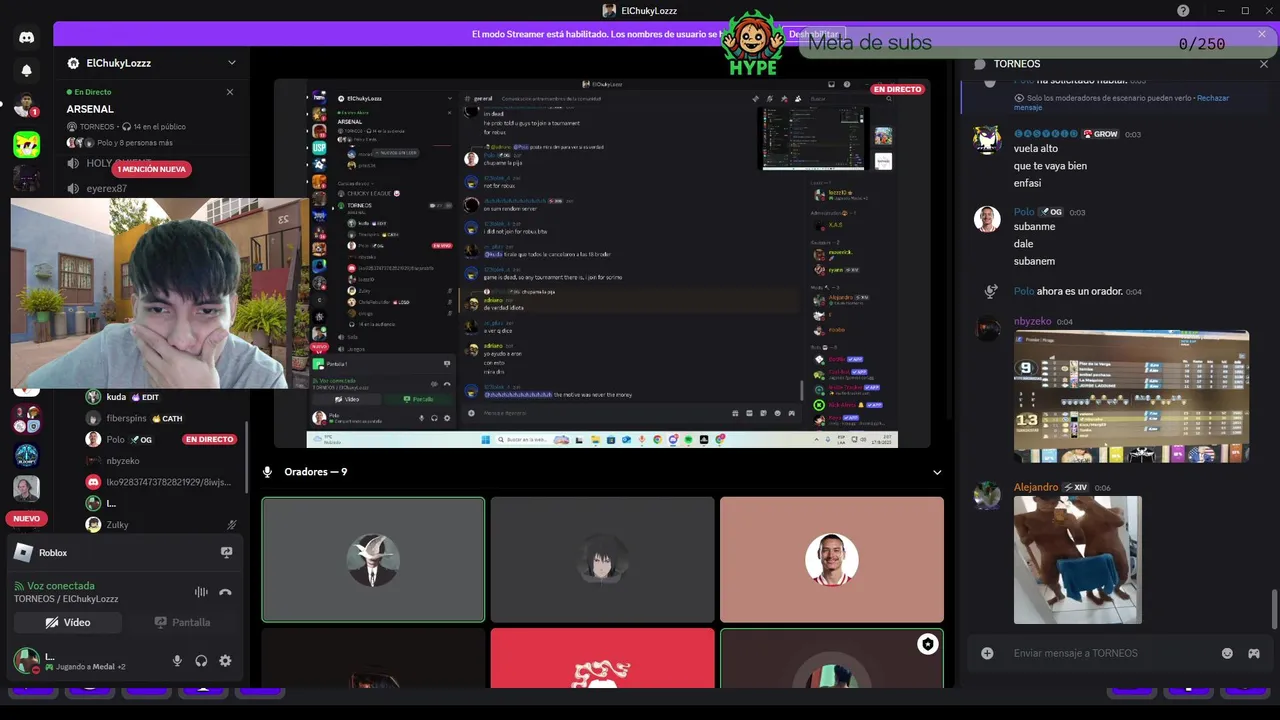Toggle screen share with Pantalla button
Screen dimensions: 1280x720
click(x=183, y=622)
